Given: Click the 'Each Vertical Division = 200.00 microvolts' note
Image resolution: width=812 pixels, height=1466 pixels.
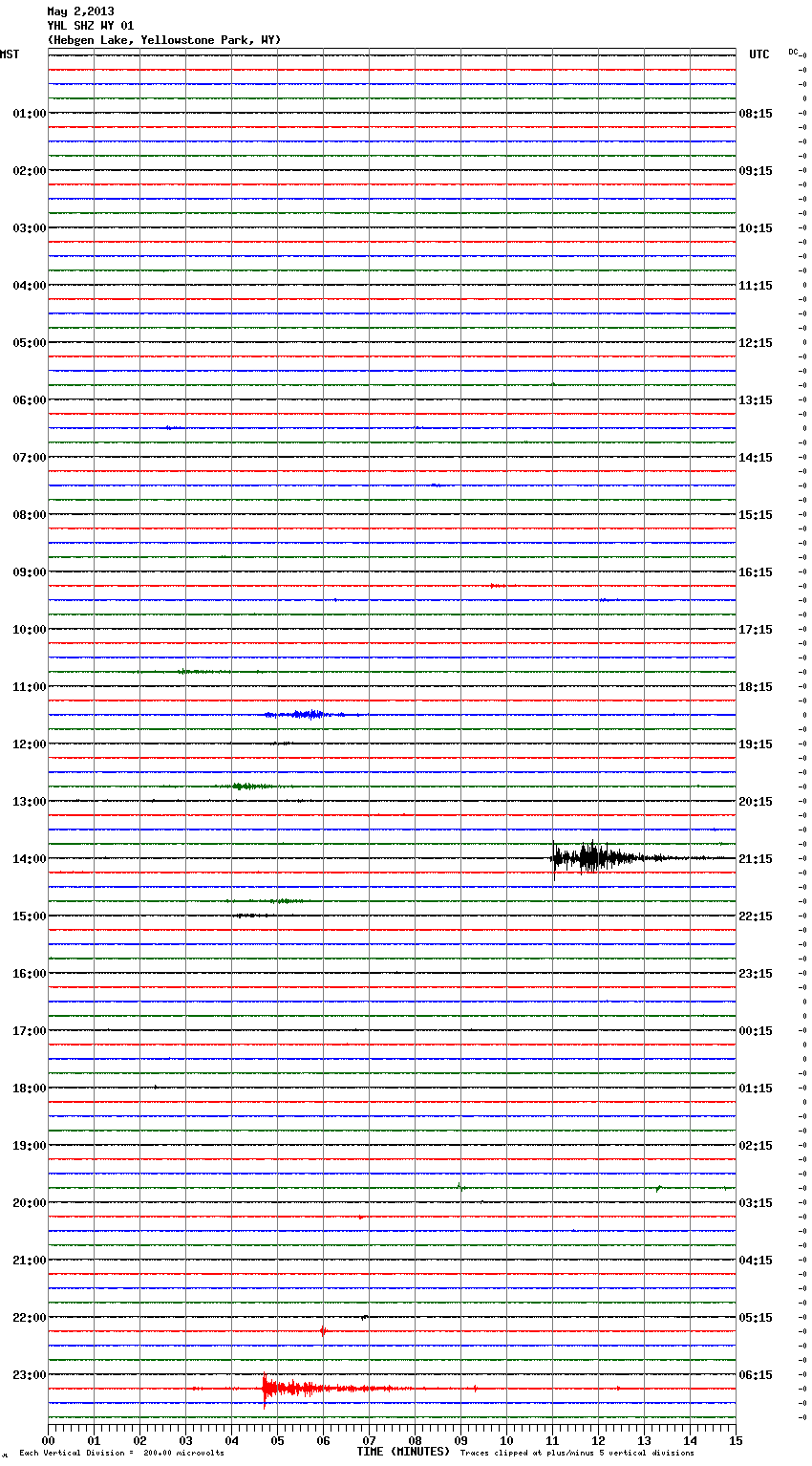Looking at the screenshot, I should click(121, 1453).
